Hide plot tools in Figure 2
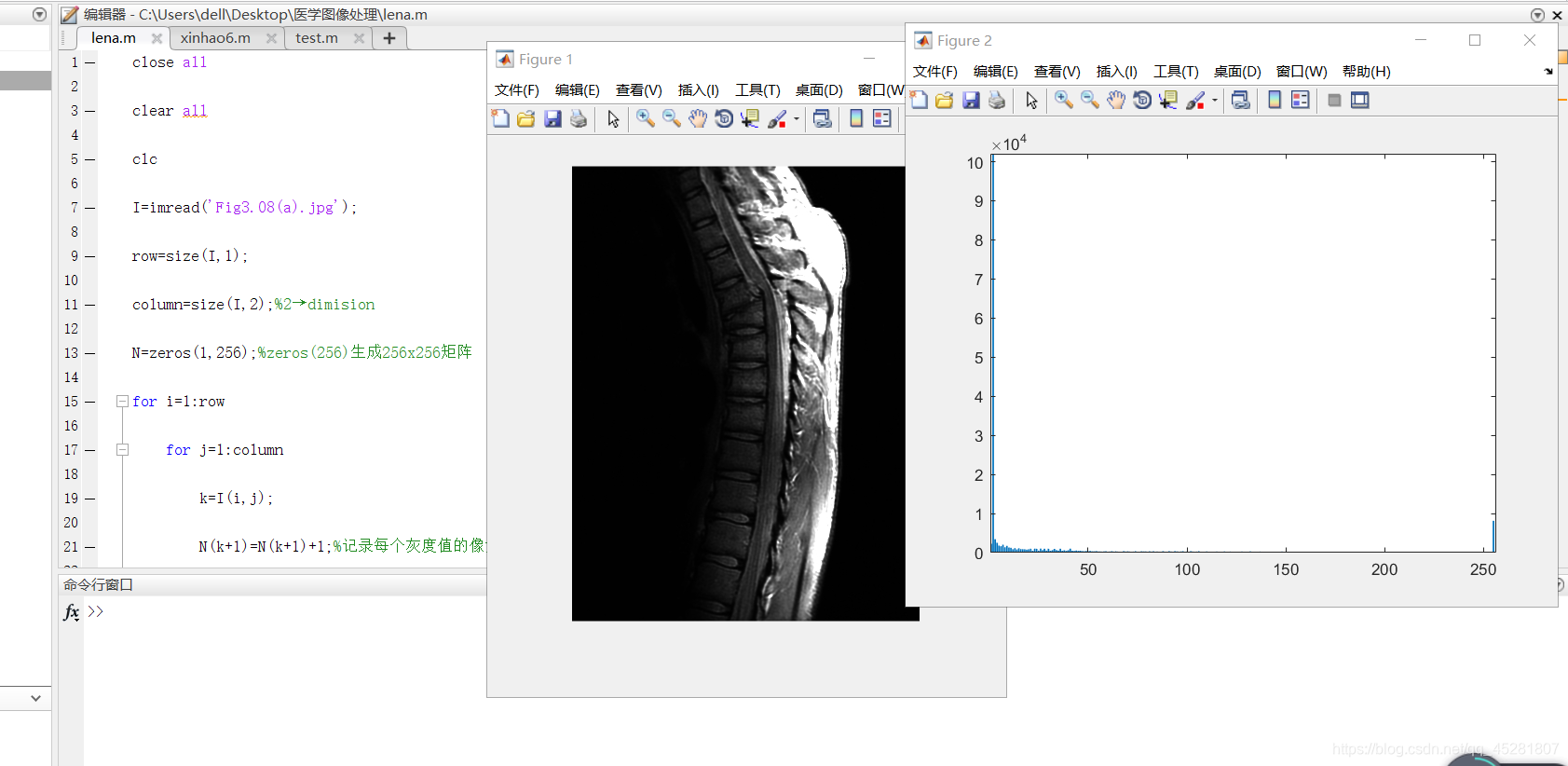This screenshot has height=766, width=1568. (x=1334, y=100)
